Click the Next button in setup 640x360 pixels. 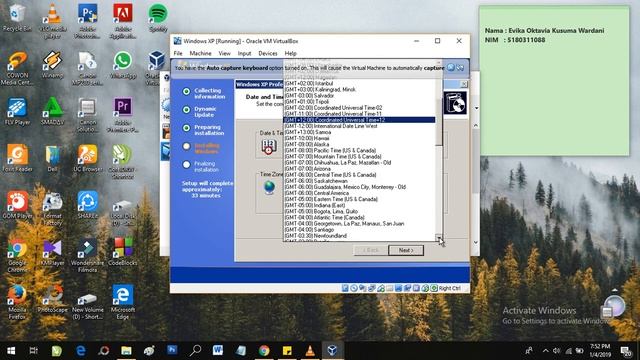(406, 250)
